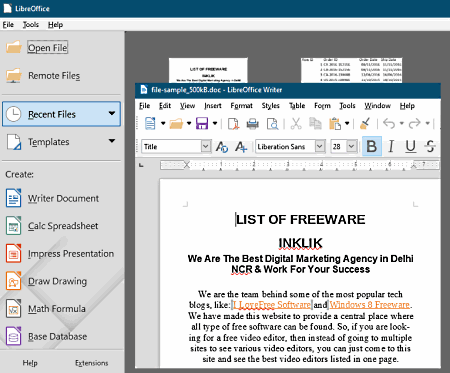Viewport: 450px width, 373px height.
Task: Open the Writer Form menu
Action: pyautogui.click(x=322, y=106)
